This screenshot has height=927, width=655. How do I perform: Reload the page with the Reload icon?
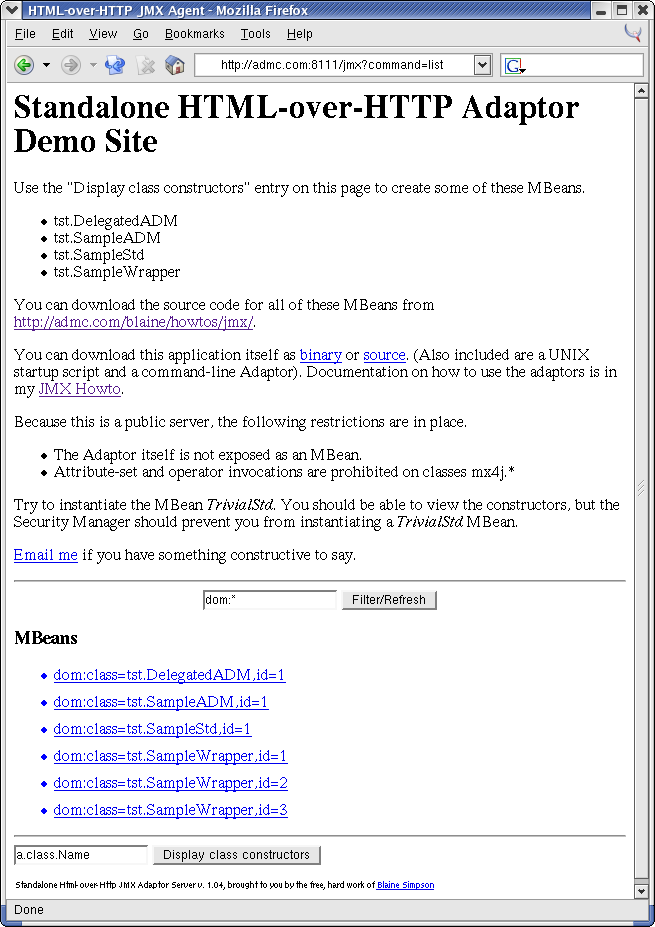pos(115,65)
